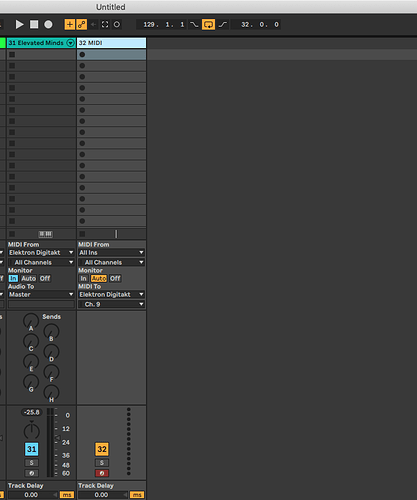
Task: Click the Send E knob
Action: tap(31, 362)
